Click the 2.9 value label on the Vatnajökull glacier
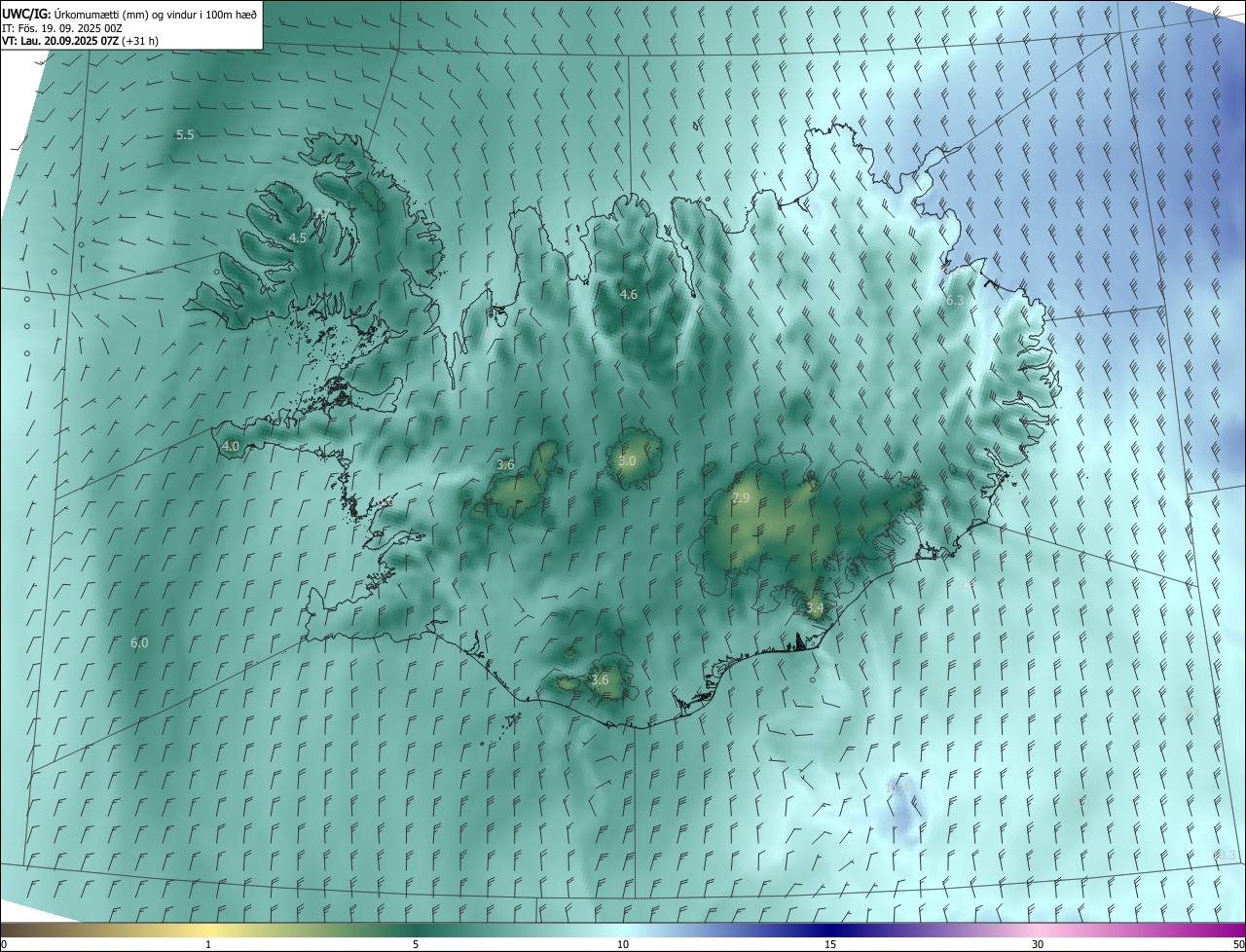The width and height of the screenshot is (1246, 952). click(741, 497)
